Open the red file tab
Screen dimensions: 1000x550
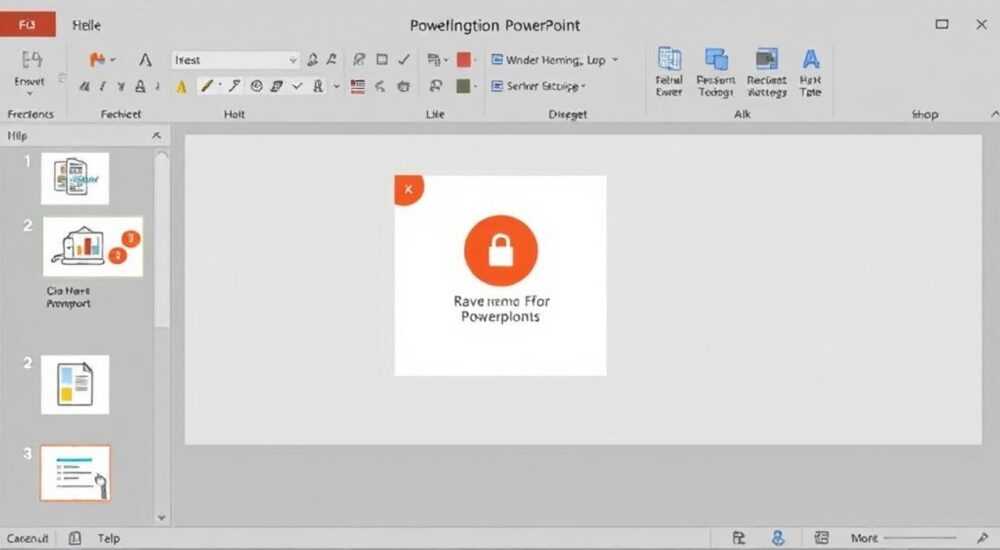click(27, 25)
